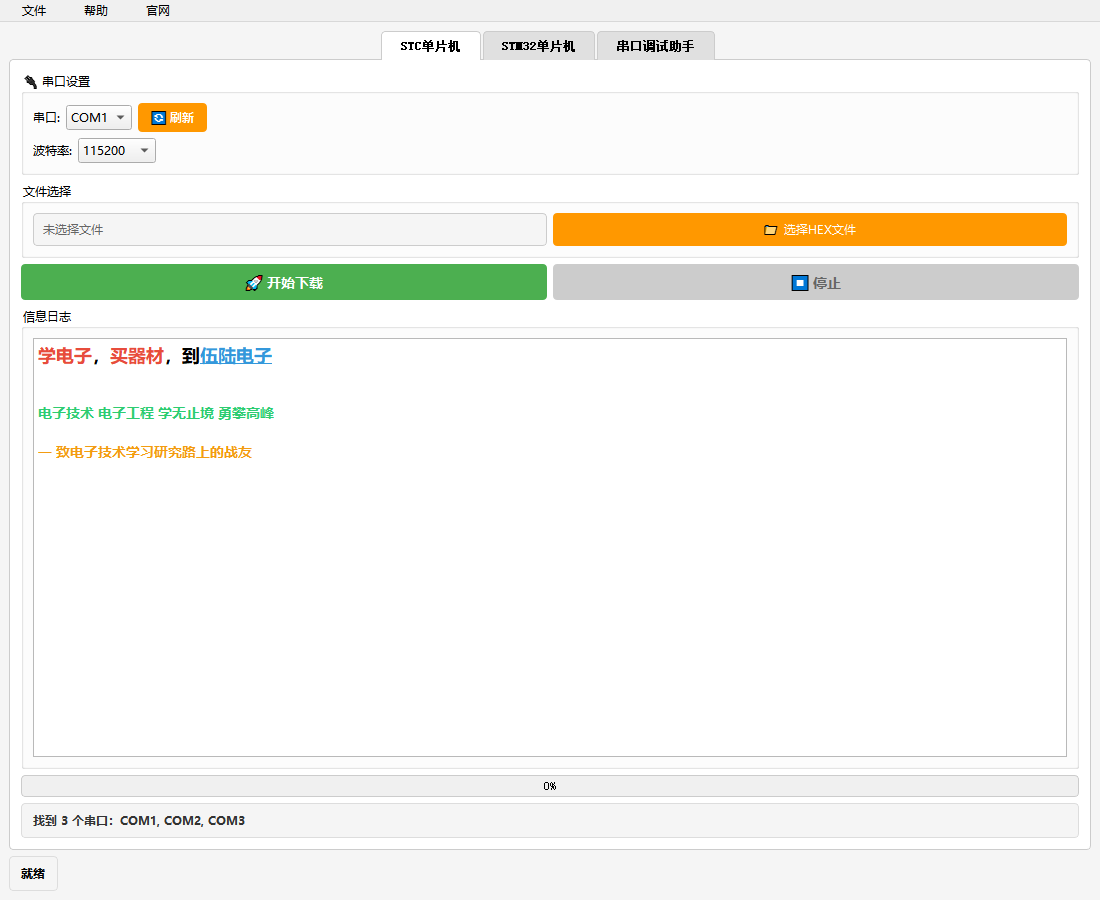Switch to the STM32单片机 tab

[538, 46]
